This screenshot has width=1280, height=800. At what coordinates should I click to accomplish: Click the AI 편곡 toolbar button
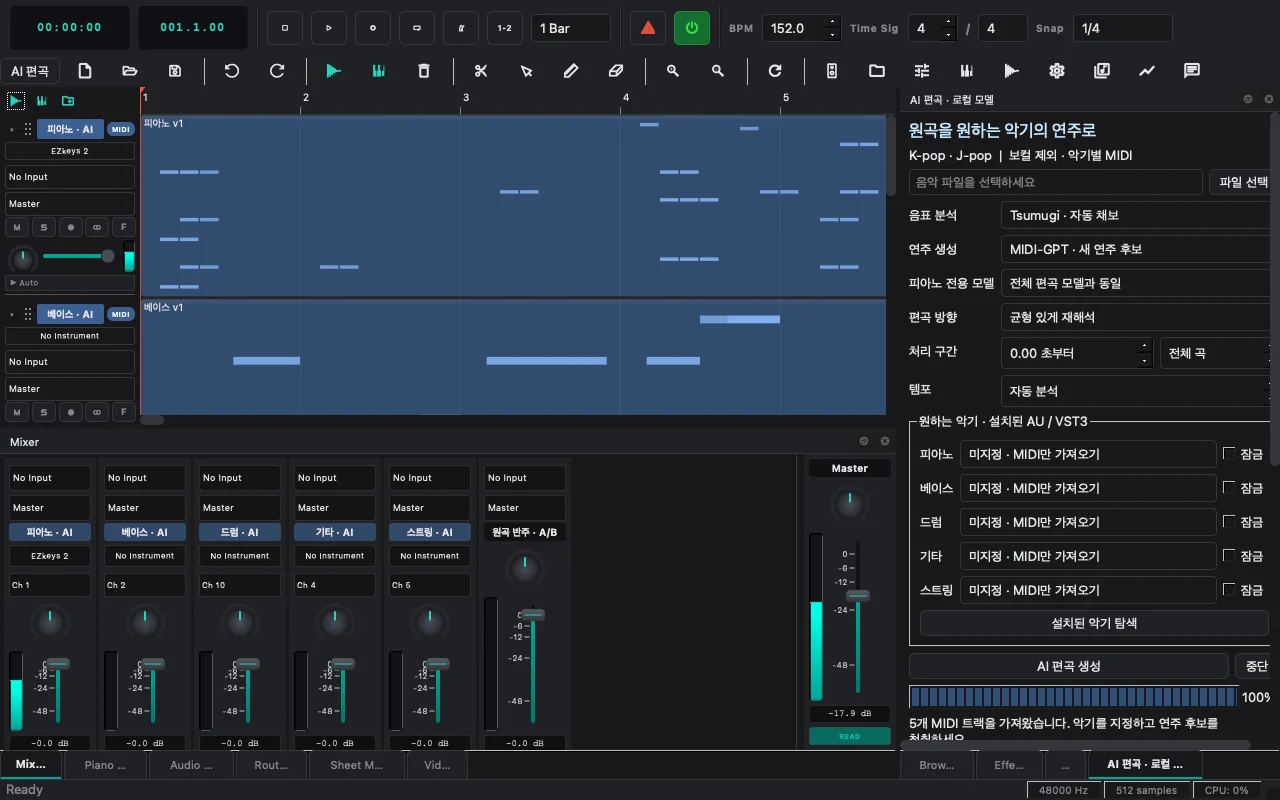coord(30,71)
